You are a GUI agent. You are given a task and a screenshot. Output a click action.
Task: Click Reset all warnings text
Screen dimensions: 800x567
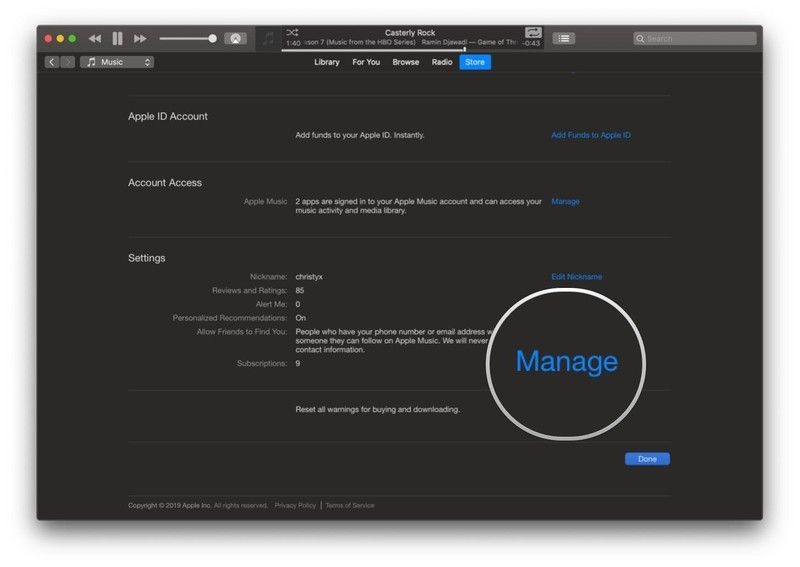coord(378,409)
